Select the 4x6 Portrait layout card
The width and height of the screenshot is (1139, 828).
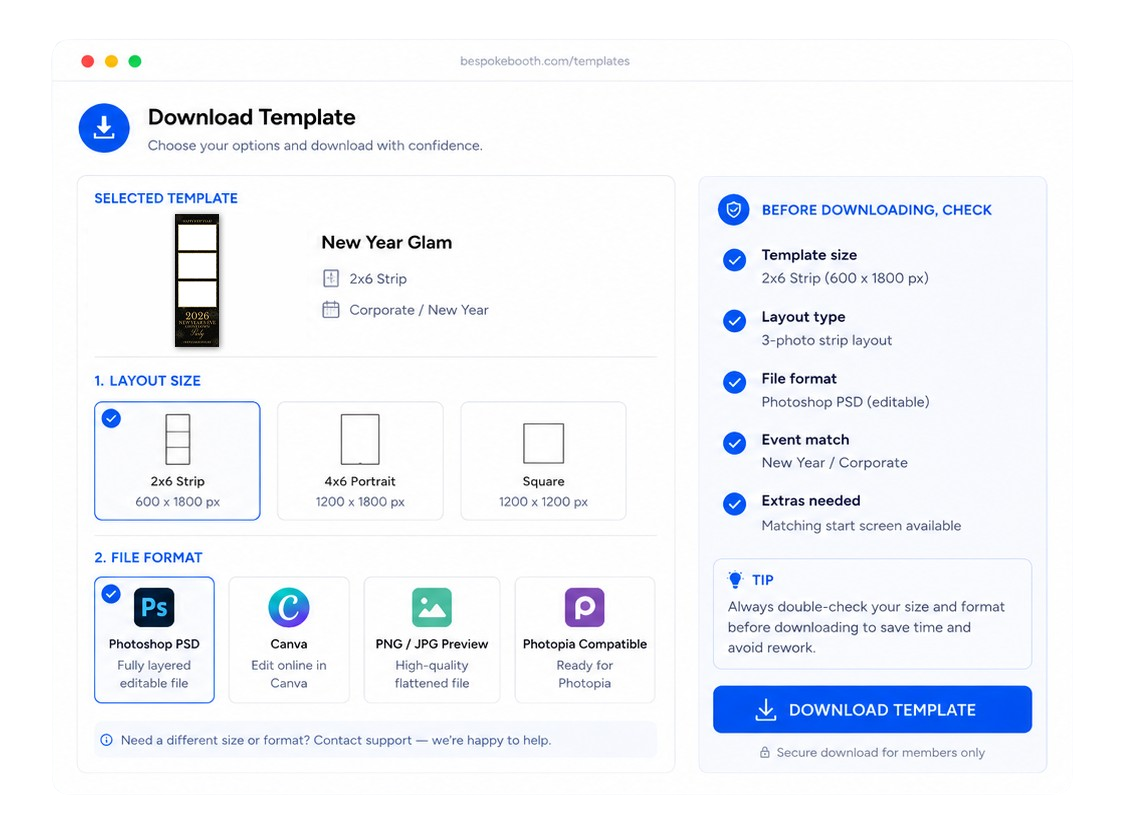coord(360,460)
